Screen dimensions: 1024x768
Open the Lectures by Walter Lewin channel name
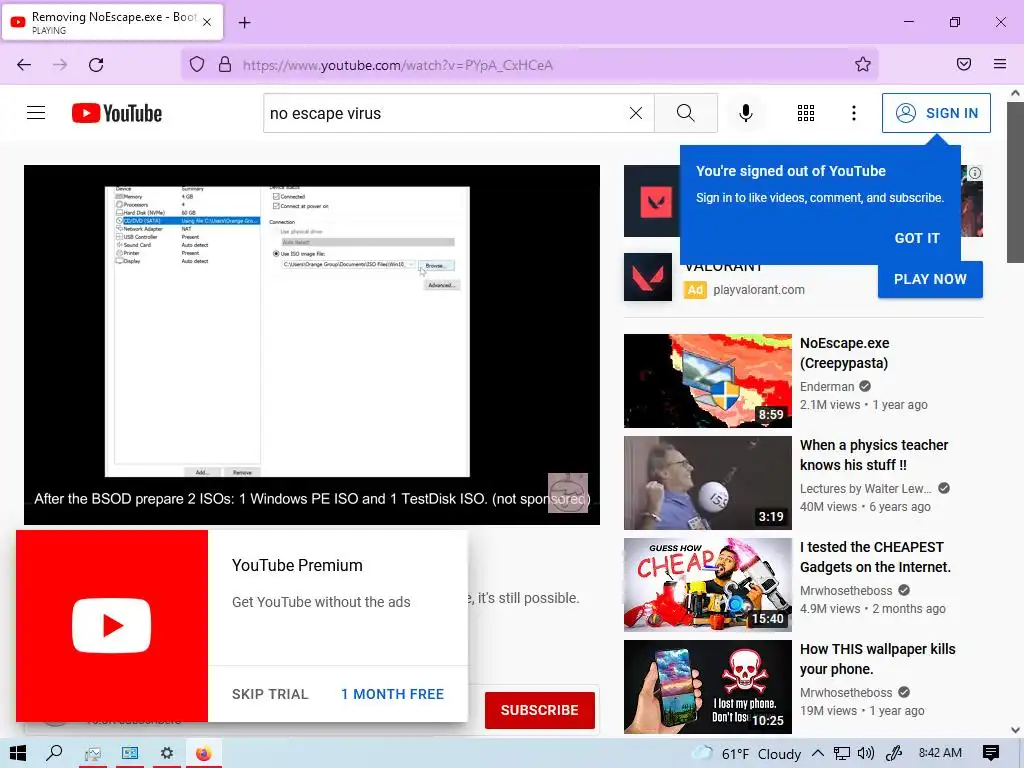pyautogui.click(x=866, y=488)
